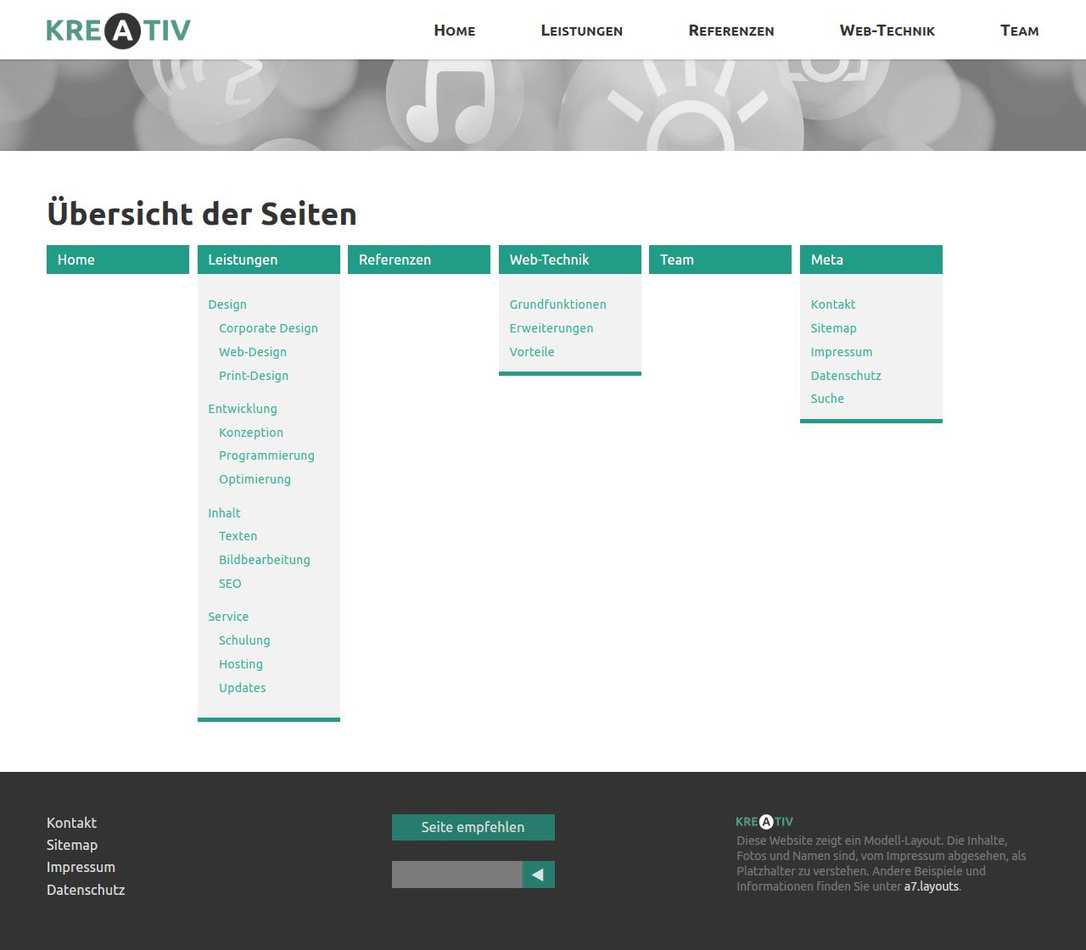Go to Web-Technik in top navigation
The image size is (1086, 950).
[x=887, y=31]
